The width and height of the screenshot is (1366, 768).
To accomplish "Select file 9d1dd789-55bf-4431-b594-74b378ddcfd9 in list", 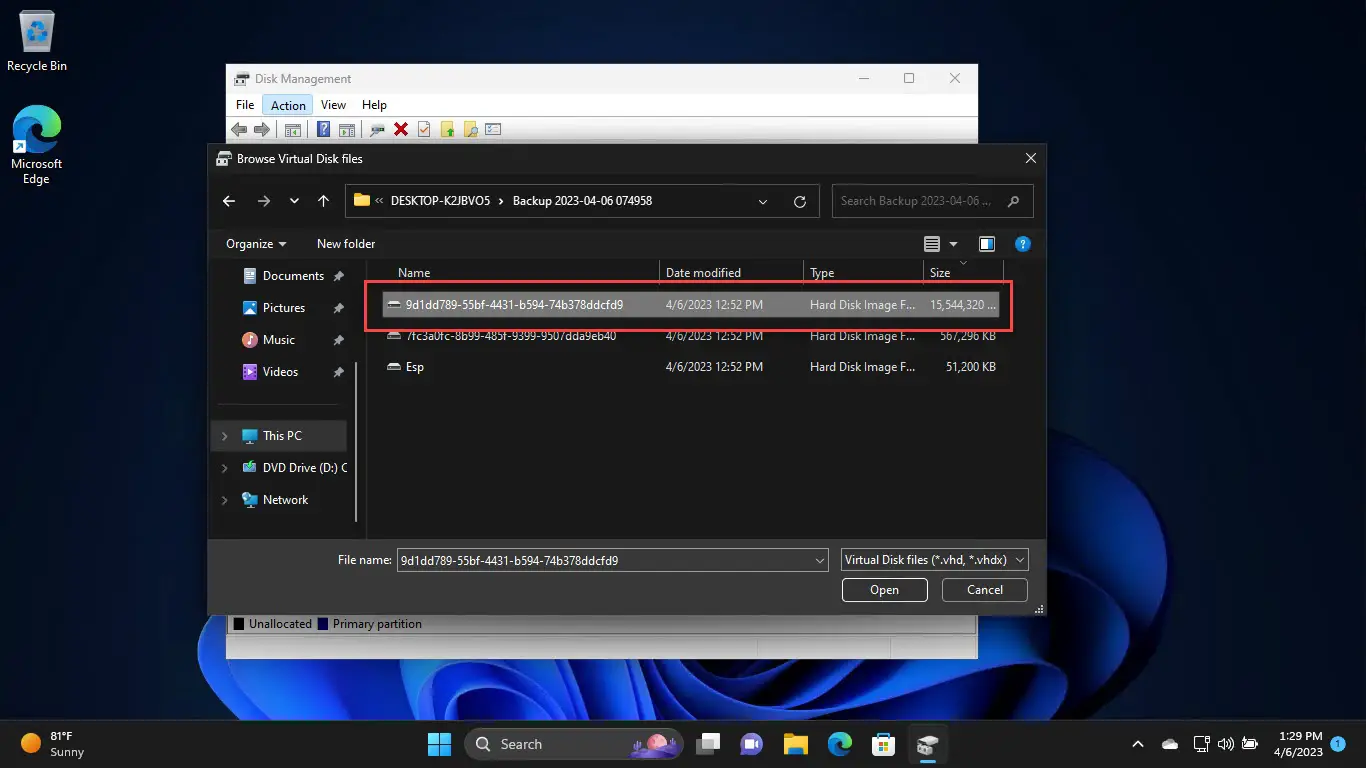I will (692, 304).
